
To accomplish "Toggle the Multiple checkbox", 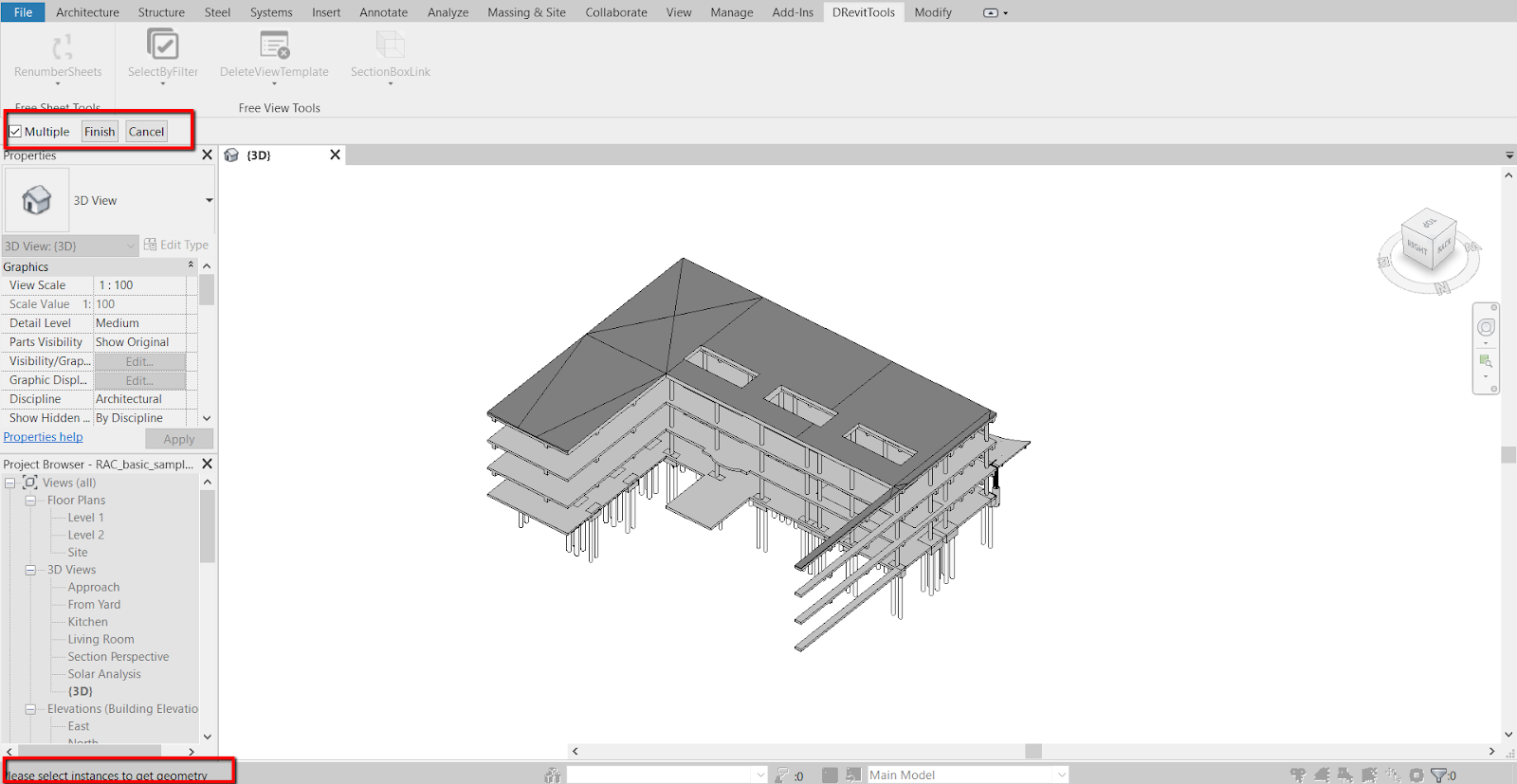I will tap(15, 132).
